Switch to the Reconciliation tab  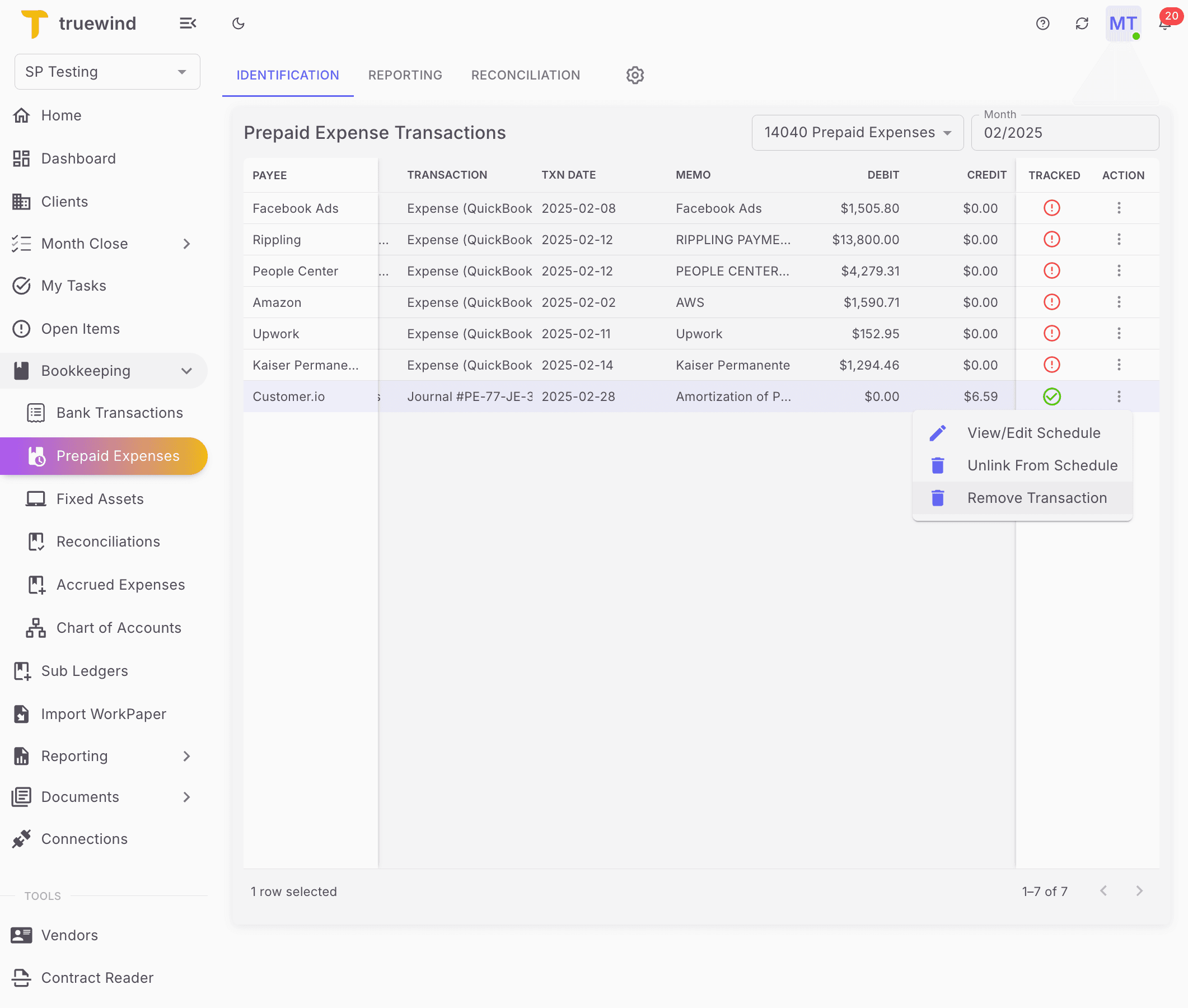[525, 75]
